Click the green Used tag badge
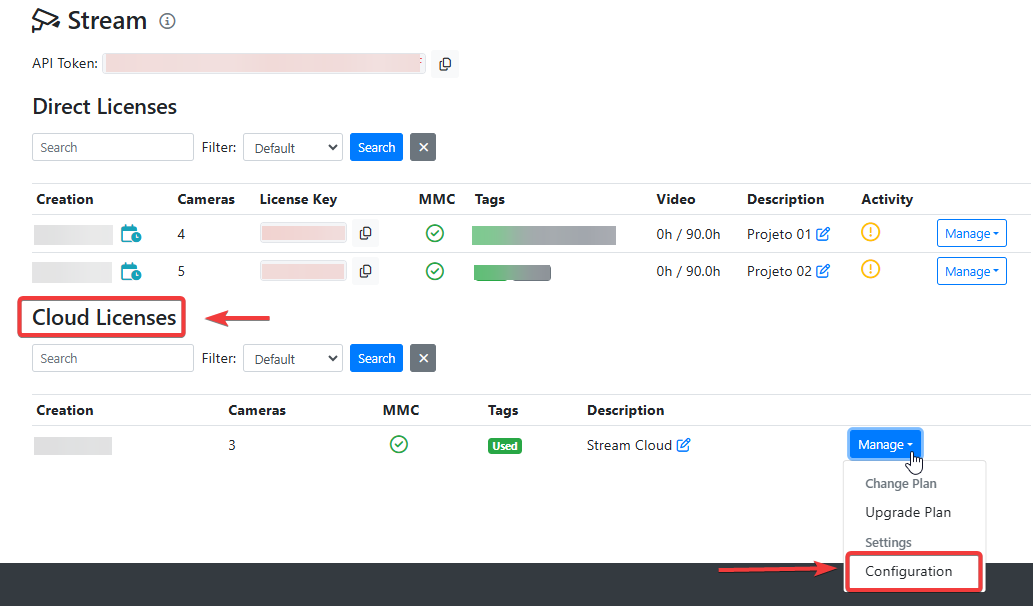 tap(505, 446)
